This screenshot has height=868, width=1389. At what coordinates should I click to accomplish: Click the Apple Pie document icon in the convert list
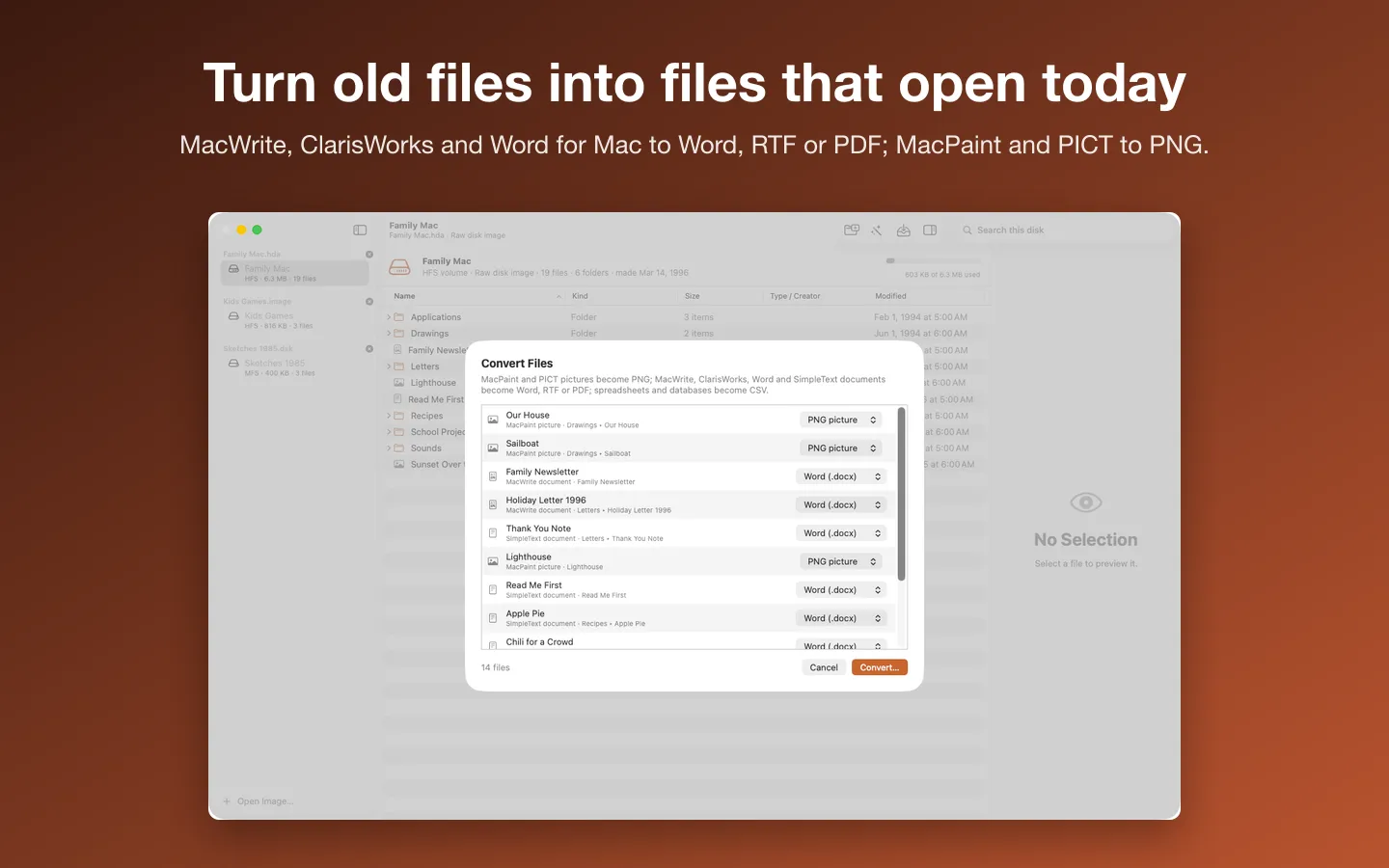tap(493, 618)
